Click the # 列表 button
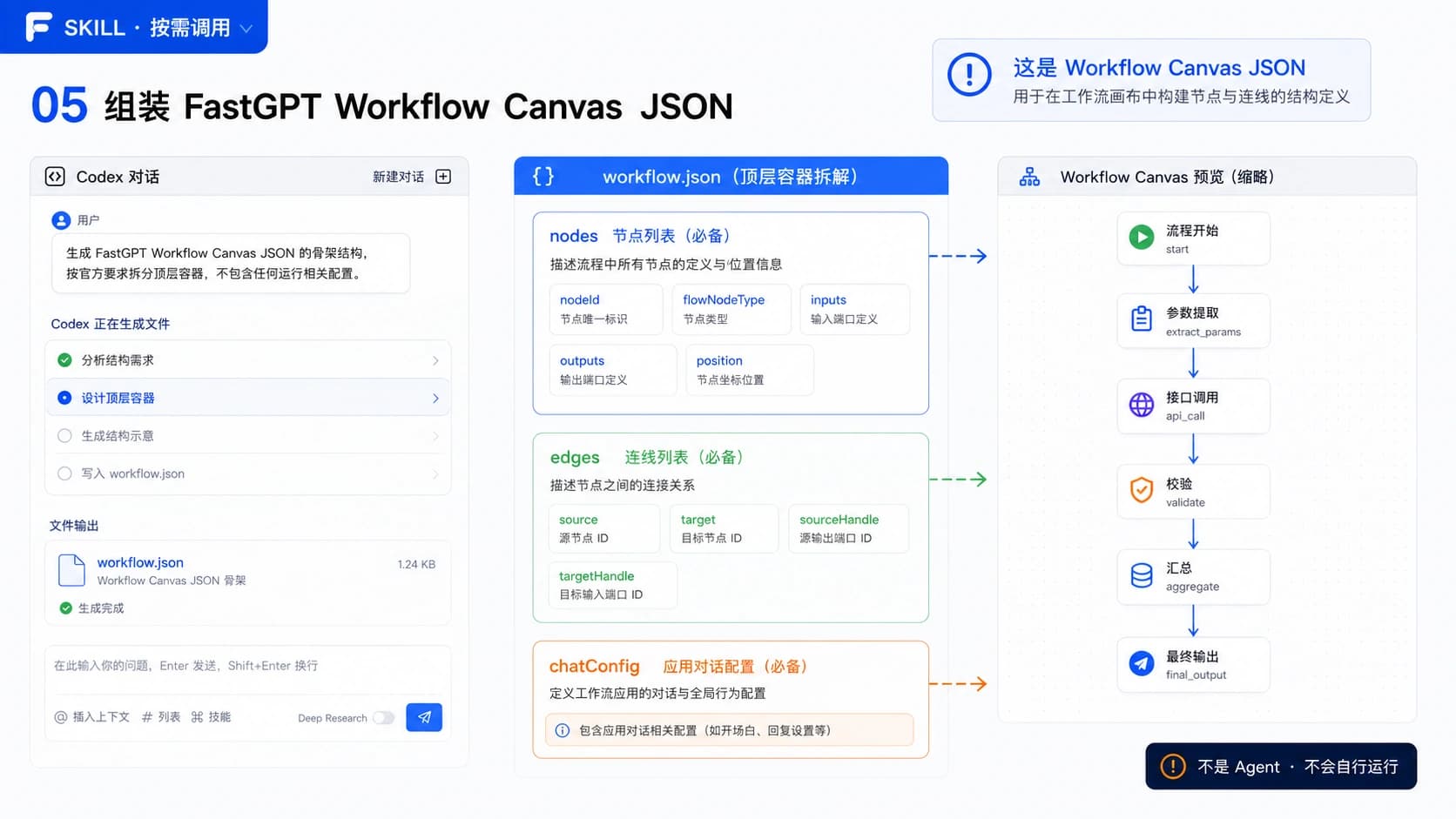This screenshot has height=819, width=1456. pyautogui.click(x=161, y=717)
